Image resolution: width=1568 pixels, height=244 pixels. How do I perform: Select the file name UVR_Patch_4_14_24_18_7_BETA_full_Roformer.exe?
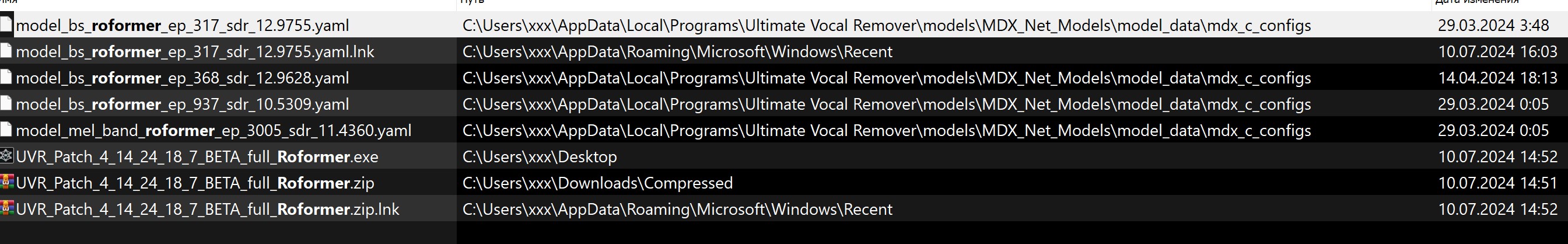pyautogui.click(x=197, y=157)
